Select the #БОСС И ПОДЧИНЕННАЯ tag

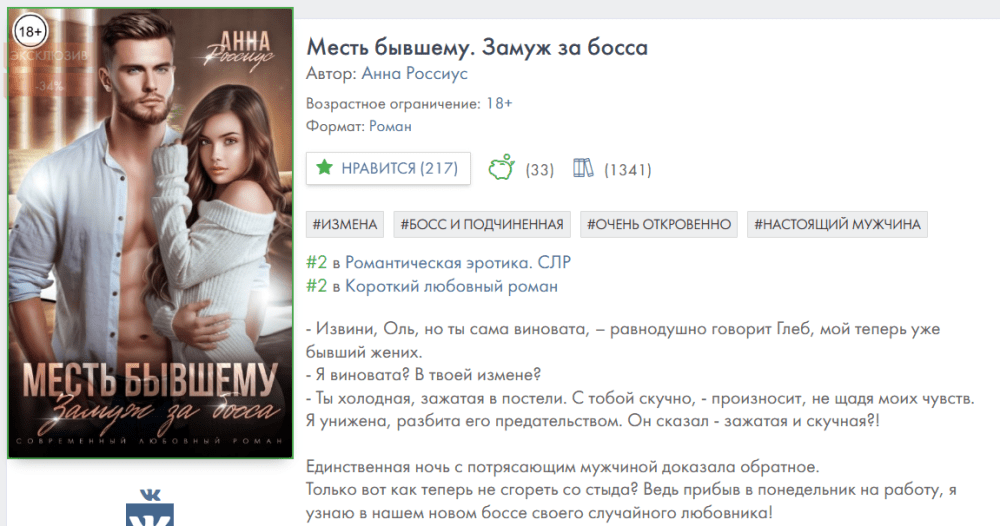point(482,224)
